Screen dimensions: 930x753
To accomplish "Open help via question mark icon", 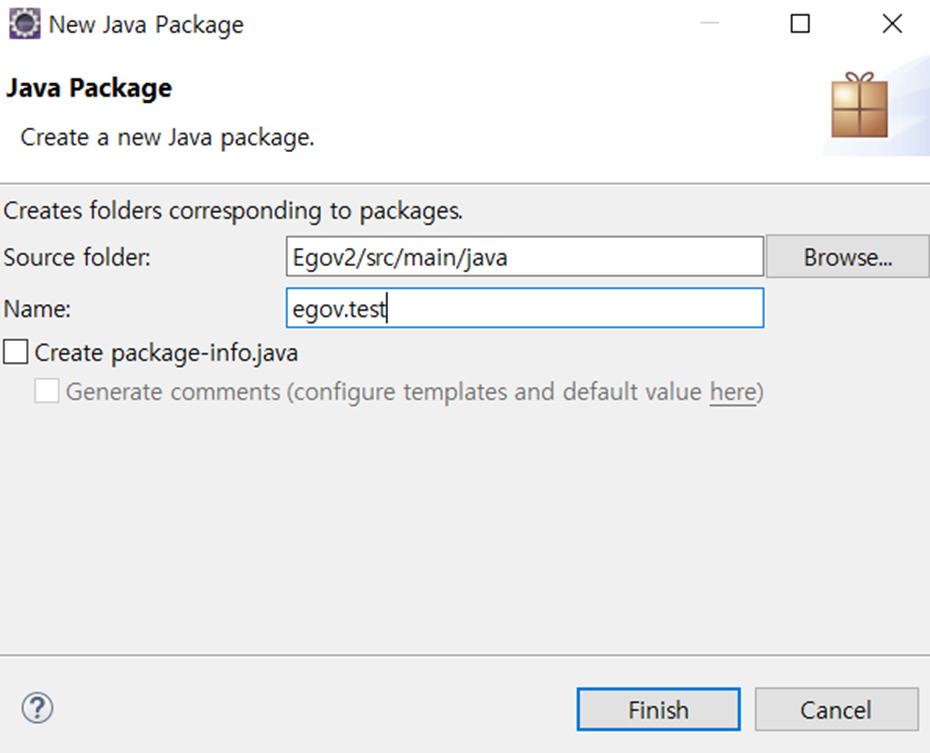I will 37,709.
